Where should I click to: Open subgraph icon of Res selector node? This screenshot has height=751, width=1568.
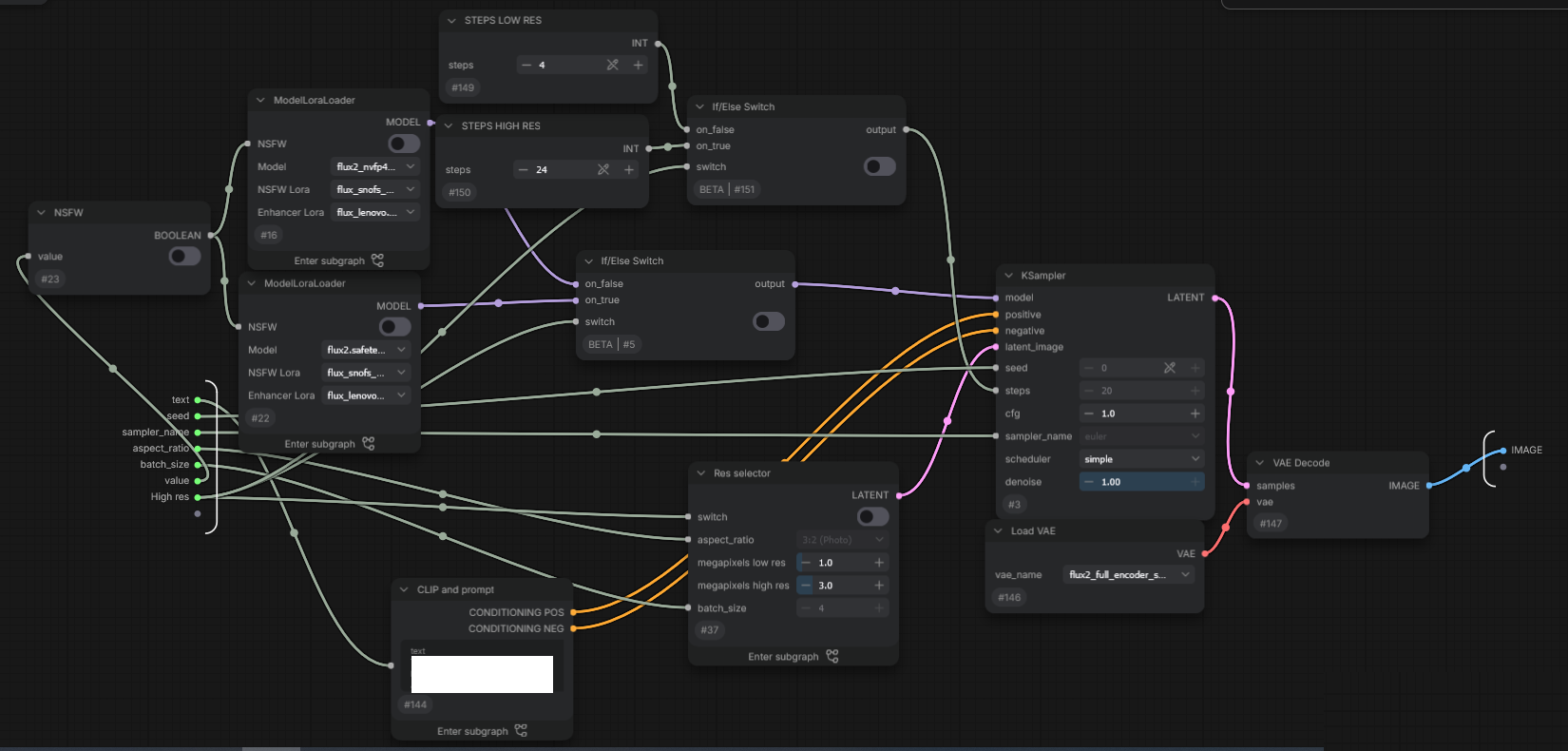[832, 656]
